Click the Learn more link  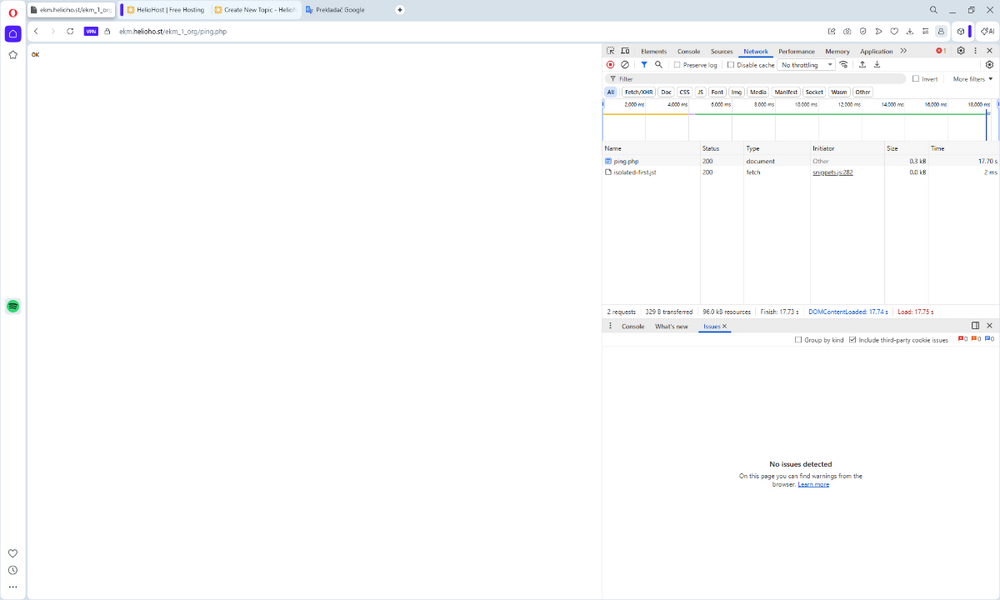coord(813,484)
